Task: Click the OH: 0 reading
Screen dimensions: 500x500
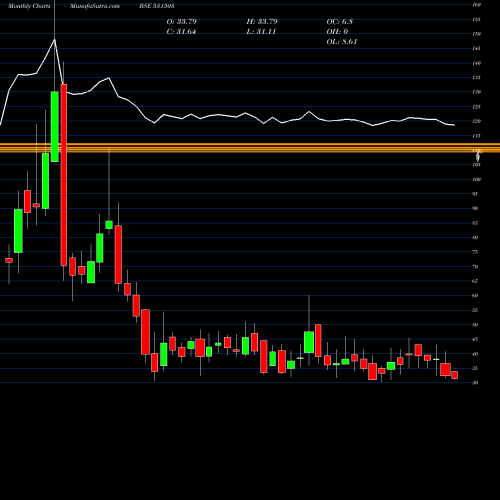Action: coord(337,32)
